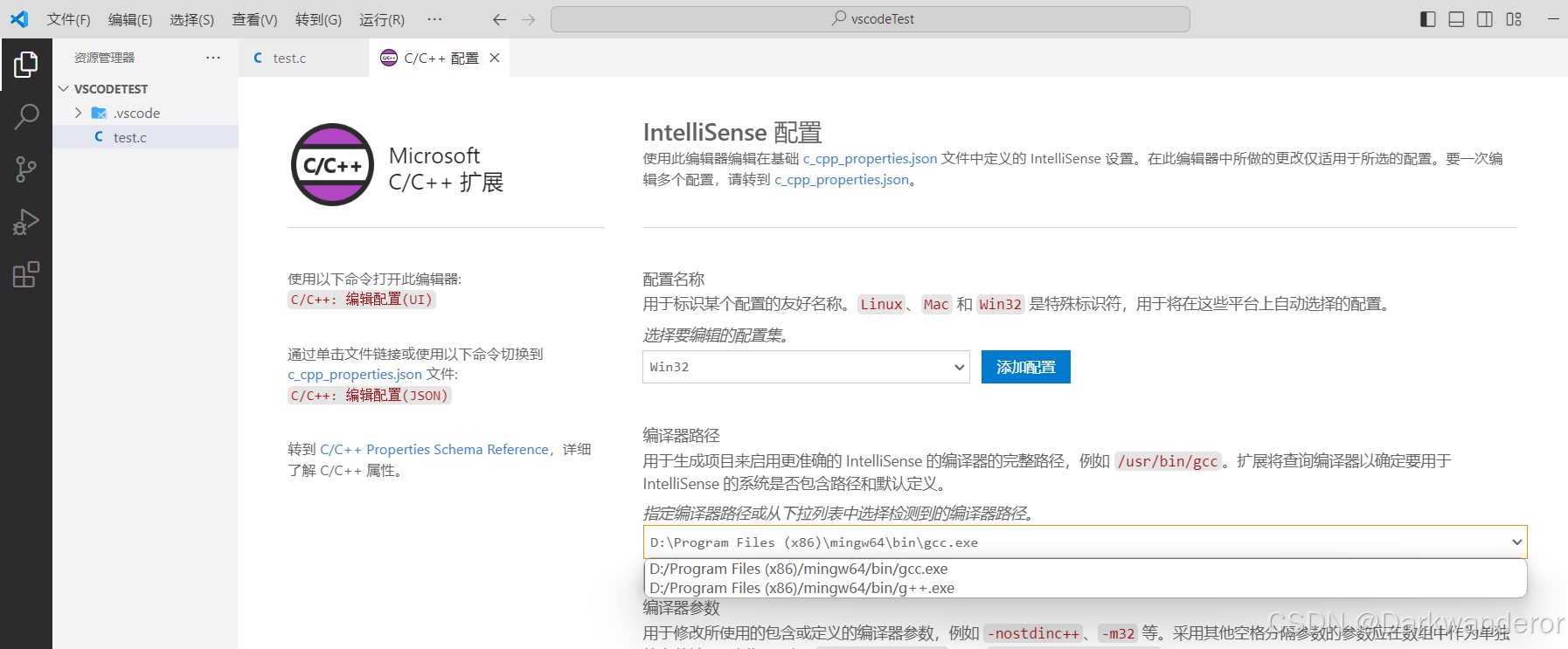Click the -m32 example code text
The image size is (1568, 649).
click(x=1118, y=634)
